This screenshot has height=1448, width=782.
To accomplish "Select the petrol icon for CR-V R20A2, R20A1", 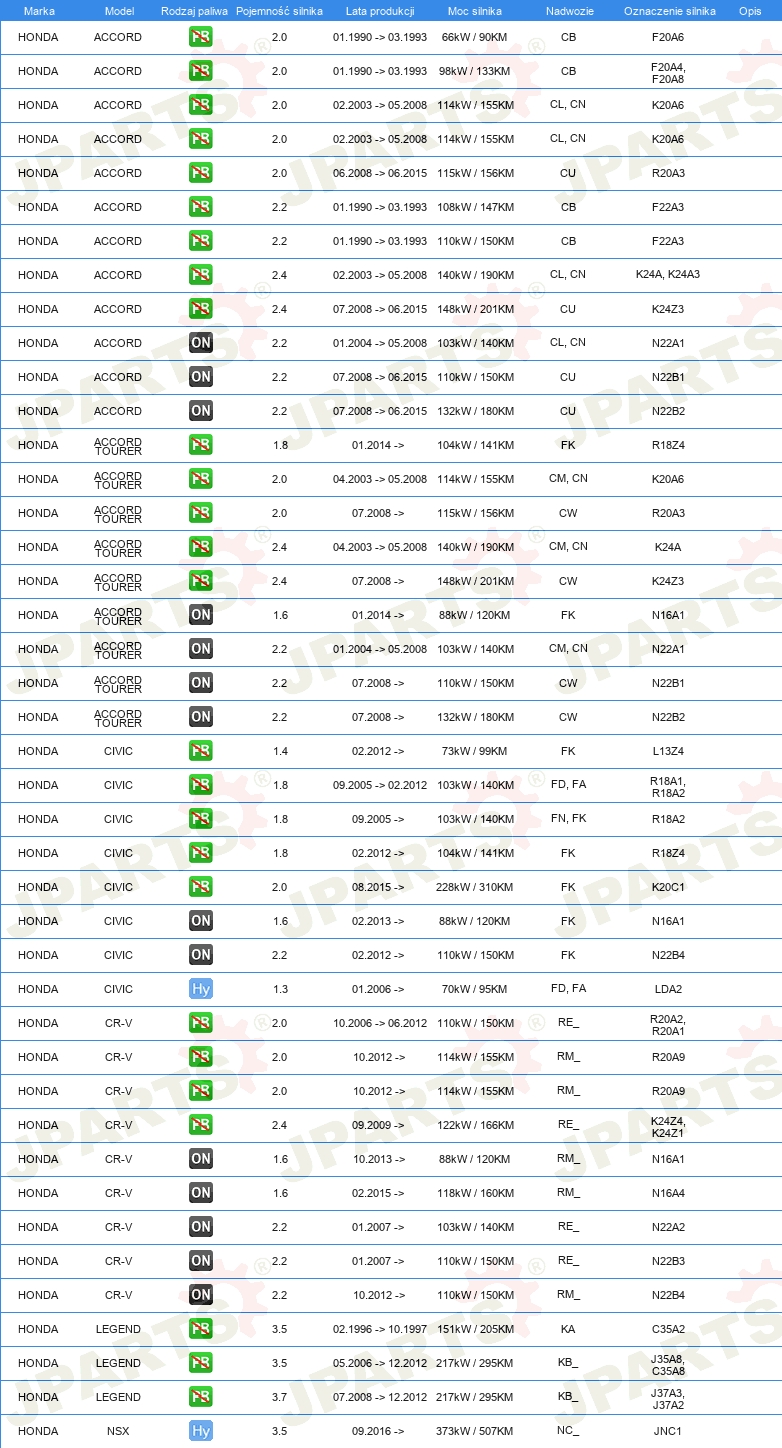I will [201, 1023].
